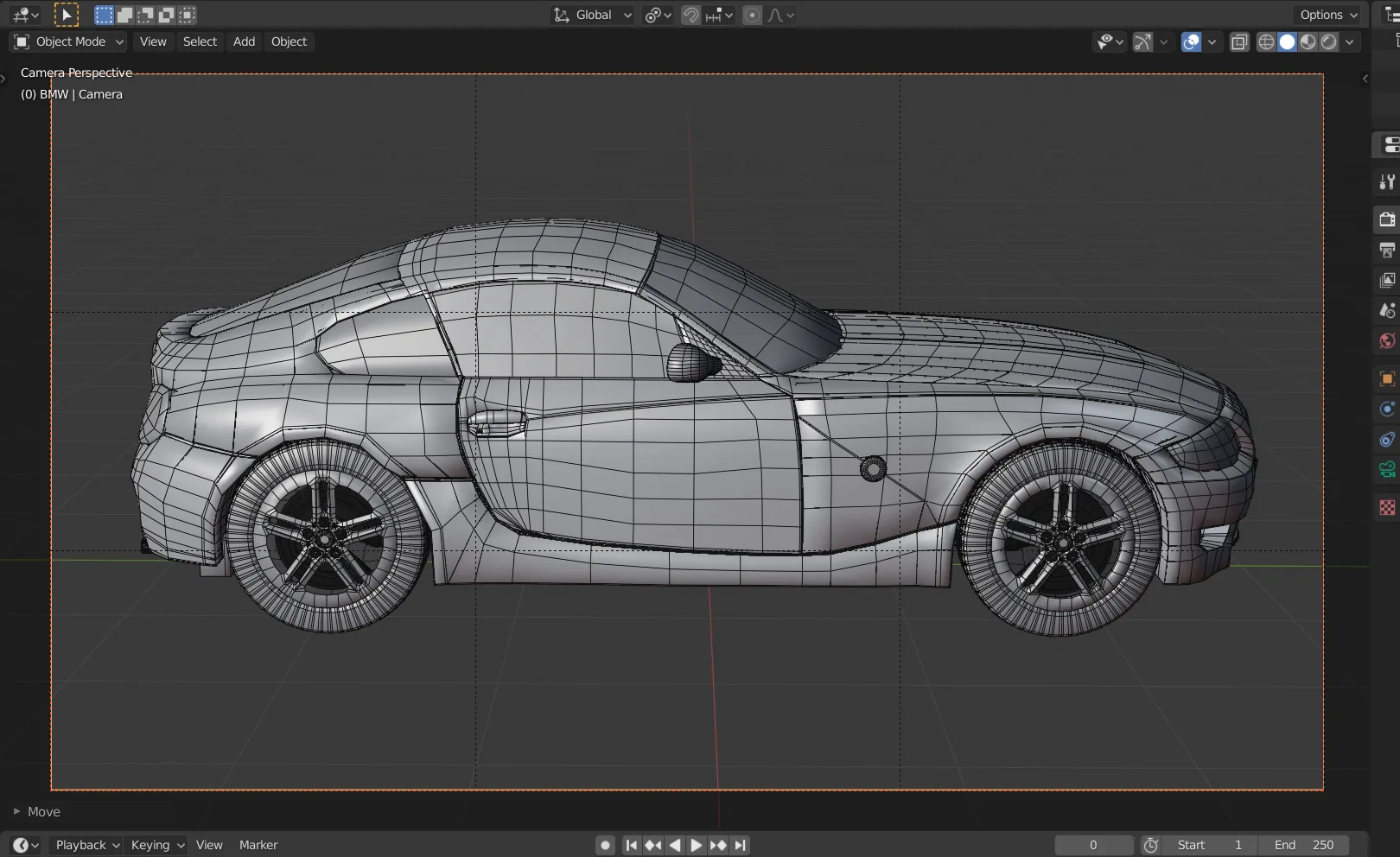
Task: Open the Object Mode dropdown
Action: (67, 41)
